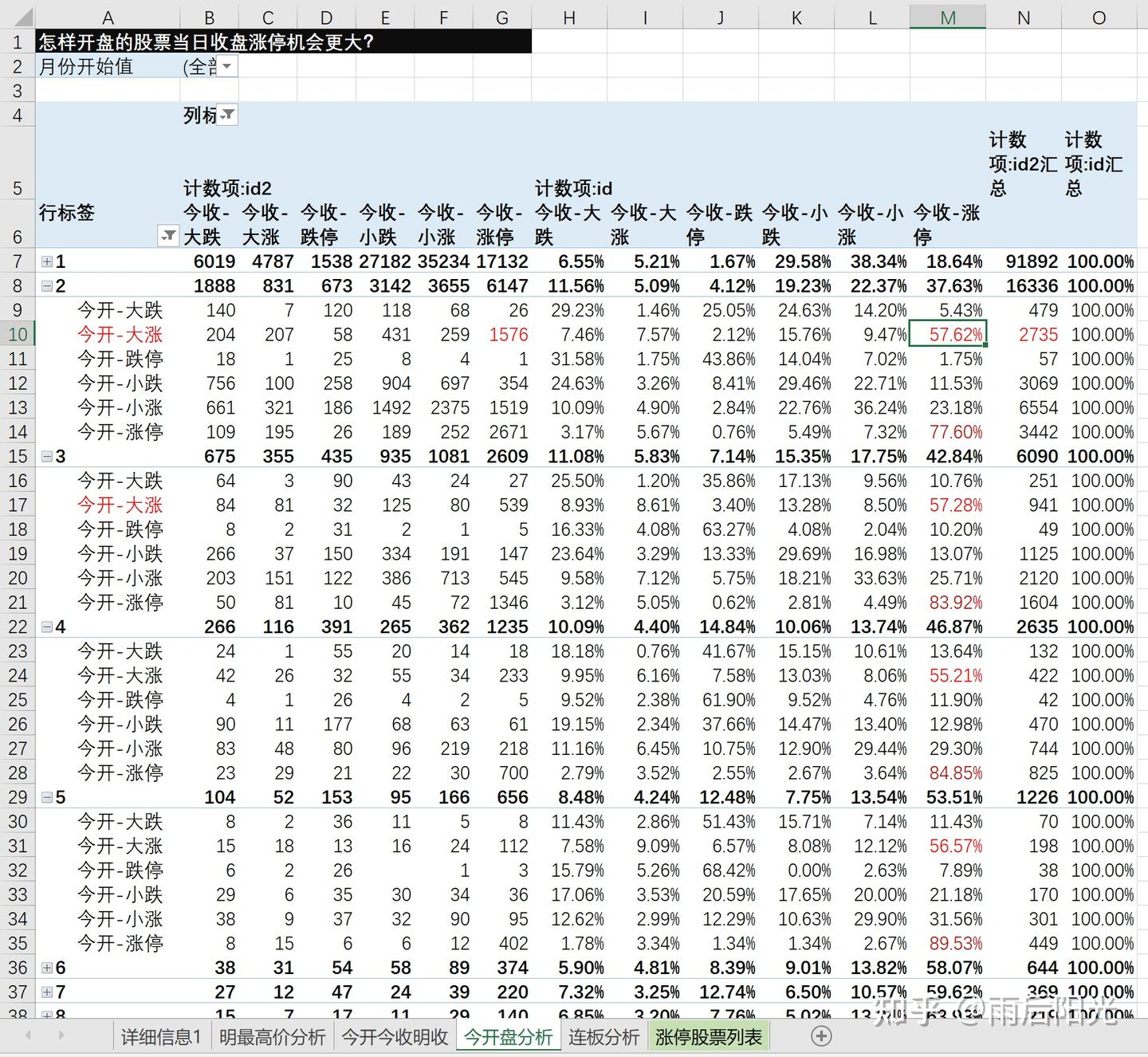Click the right sheet navigation arrow
Image resolution: width=1148 pixels, height=1057 pixels.
(x=62, y=1036)
